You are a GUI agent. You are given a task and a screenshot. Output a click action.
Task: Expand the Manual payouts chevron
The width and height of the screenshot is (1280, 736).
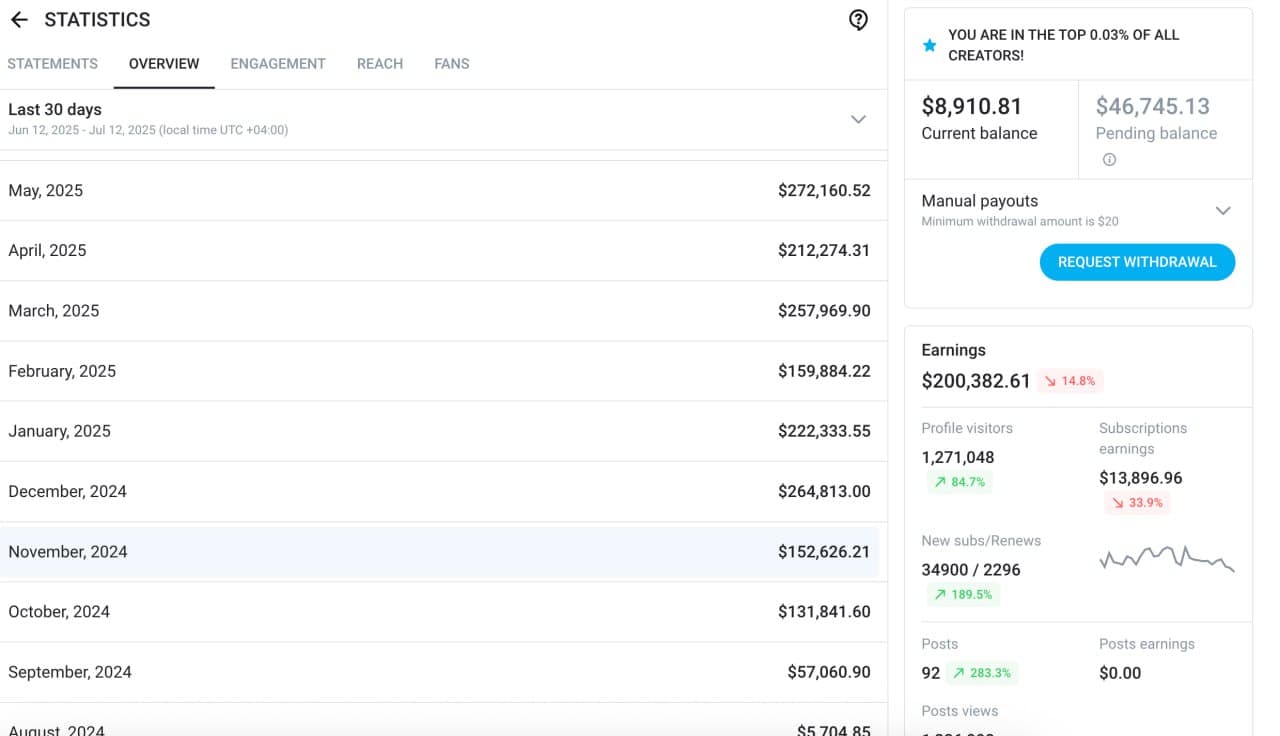[x=1223, y=210]
